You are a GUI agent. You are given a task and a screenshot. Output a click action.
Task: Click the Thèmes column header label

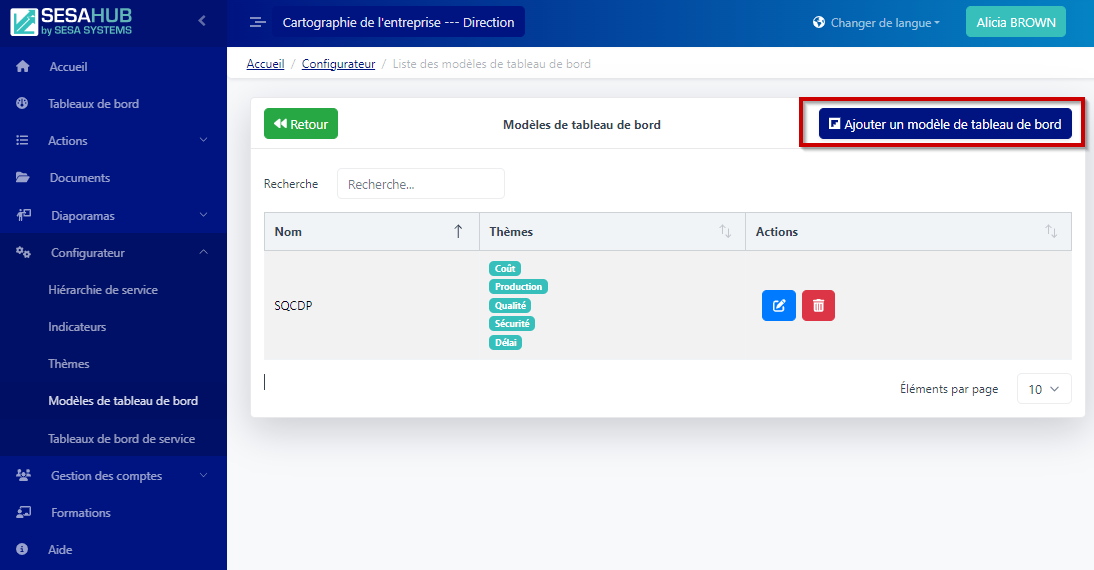tap(511, 232)
